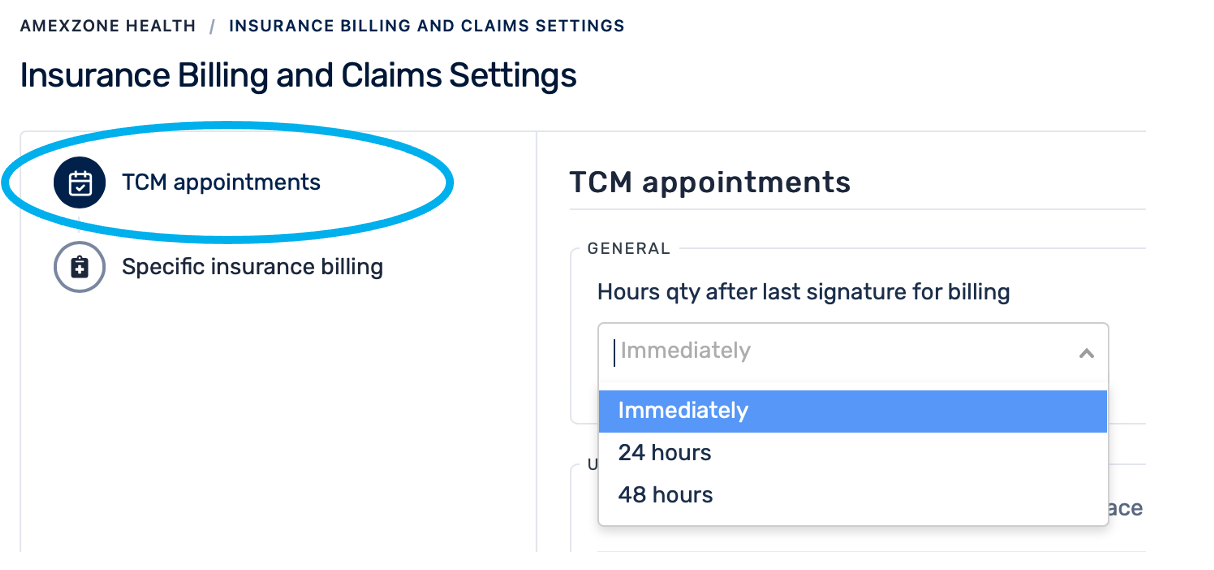Click empty sidebar area below Specific insurance billing
This screenshot has width=1214, height=570.
[x=278, y=420]
